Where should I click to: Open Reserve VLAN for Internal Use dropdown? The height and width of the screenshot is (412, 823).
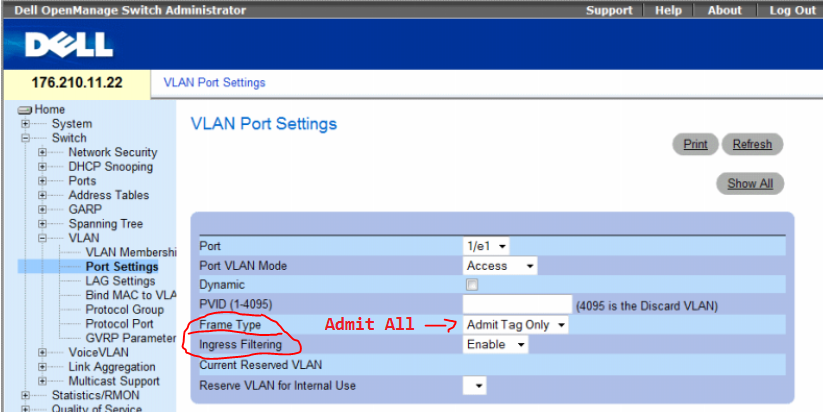pyautogui.click(x=474, y=386)
